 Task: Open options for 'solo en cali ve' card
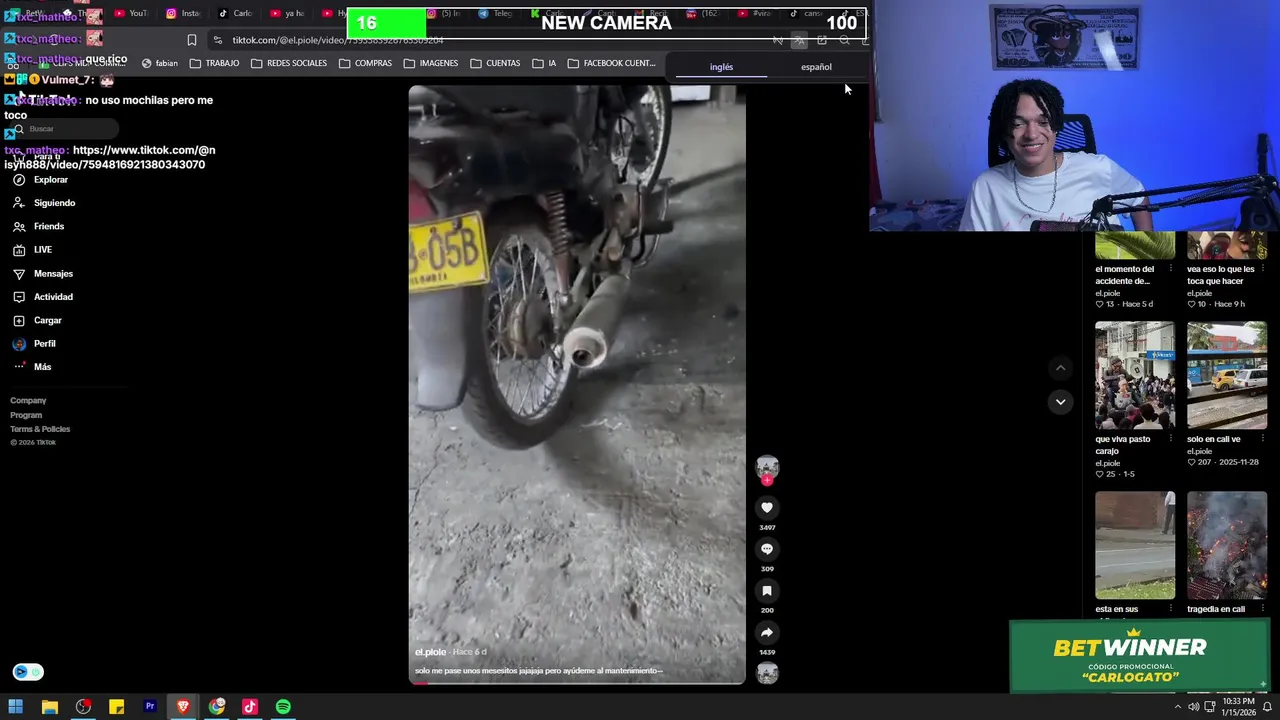(x=1263, y=439)
